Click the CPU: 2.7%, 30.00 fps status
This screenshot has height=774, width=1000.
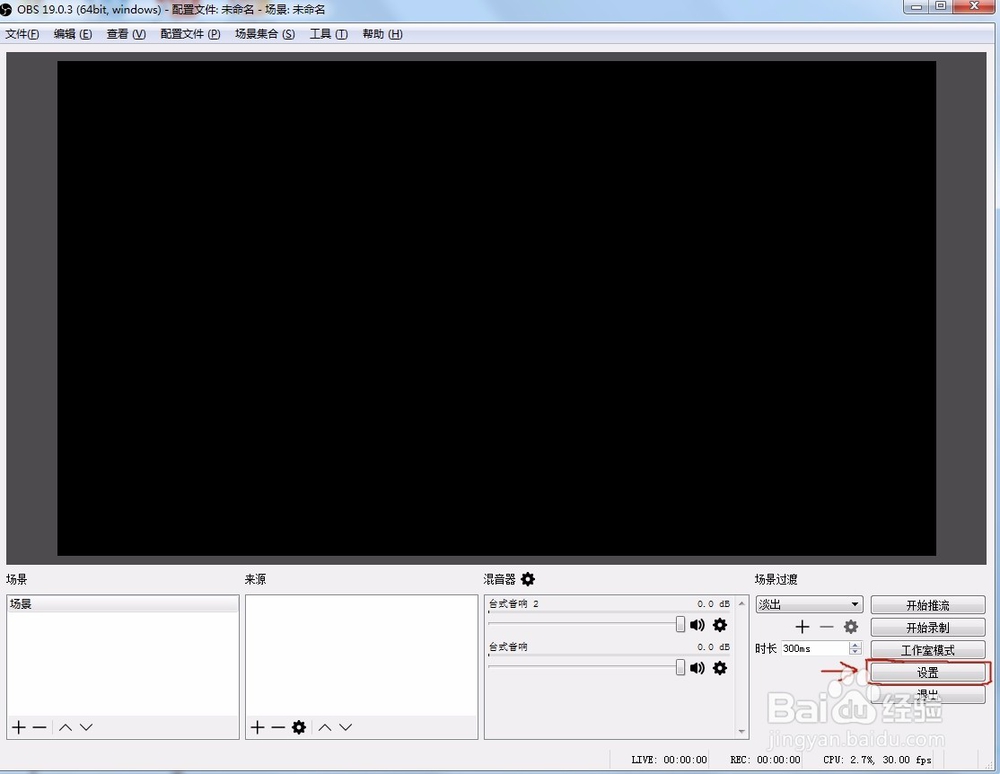[x=877, y=759]
